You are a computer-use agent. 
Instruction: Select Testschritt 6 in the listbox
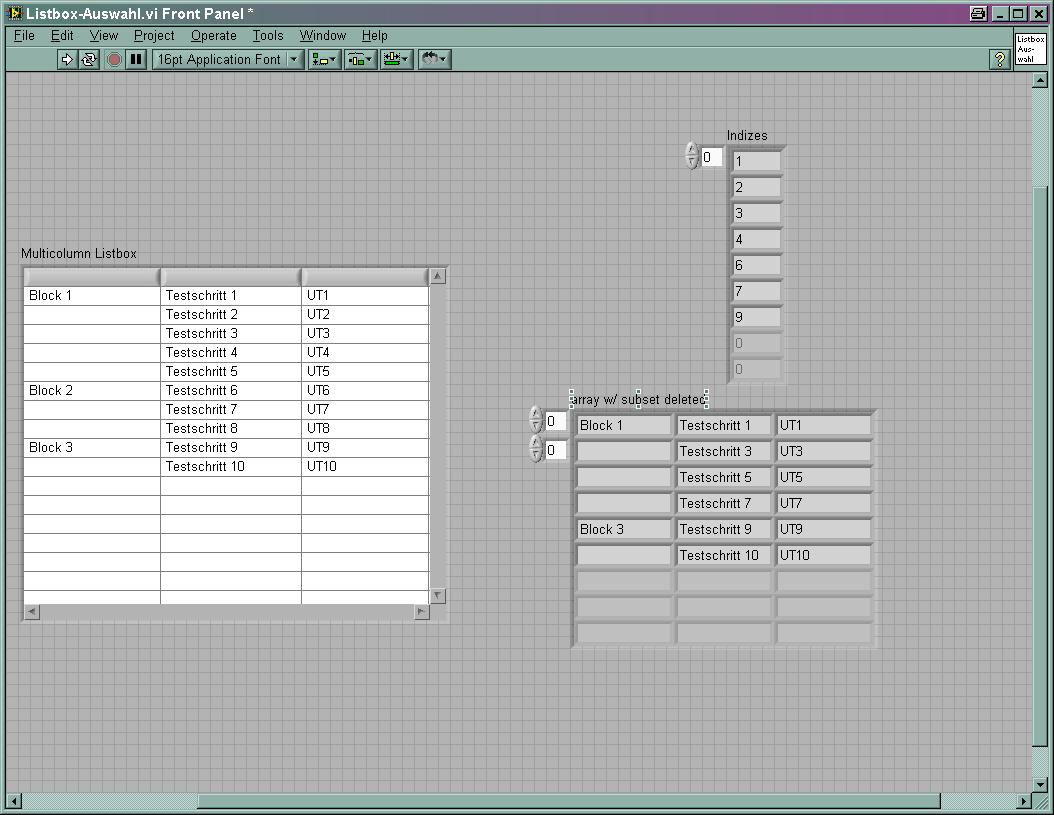(231, 390)
